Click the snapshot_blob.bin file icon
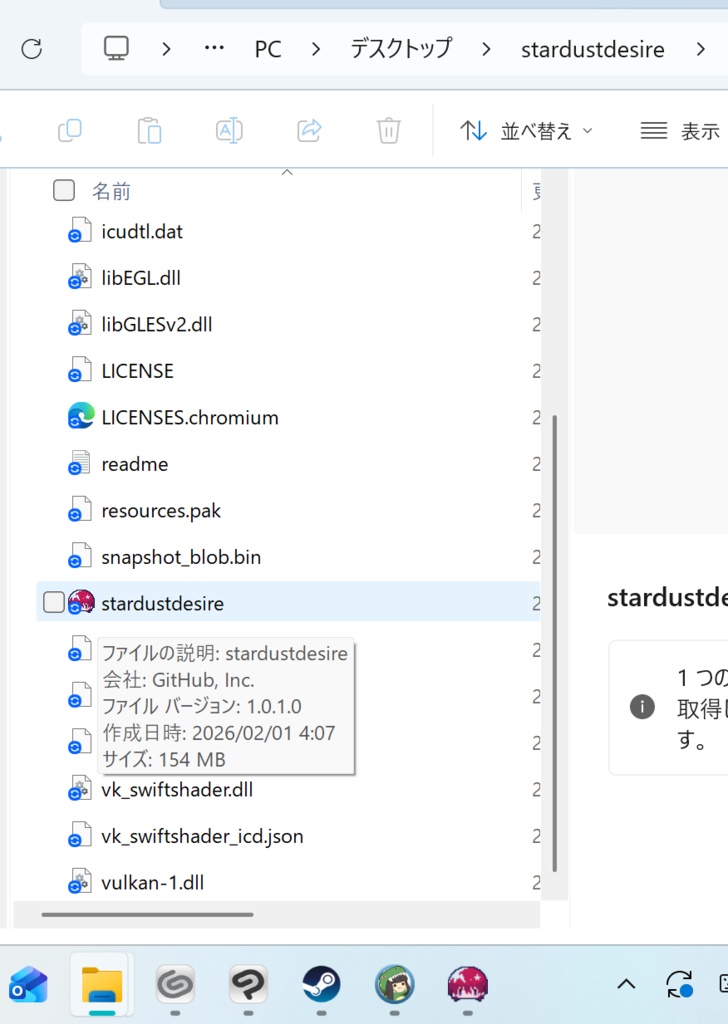This screenshot has height=1024, width=728. (80, 556)
